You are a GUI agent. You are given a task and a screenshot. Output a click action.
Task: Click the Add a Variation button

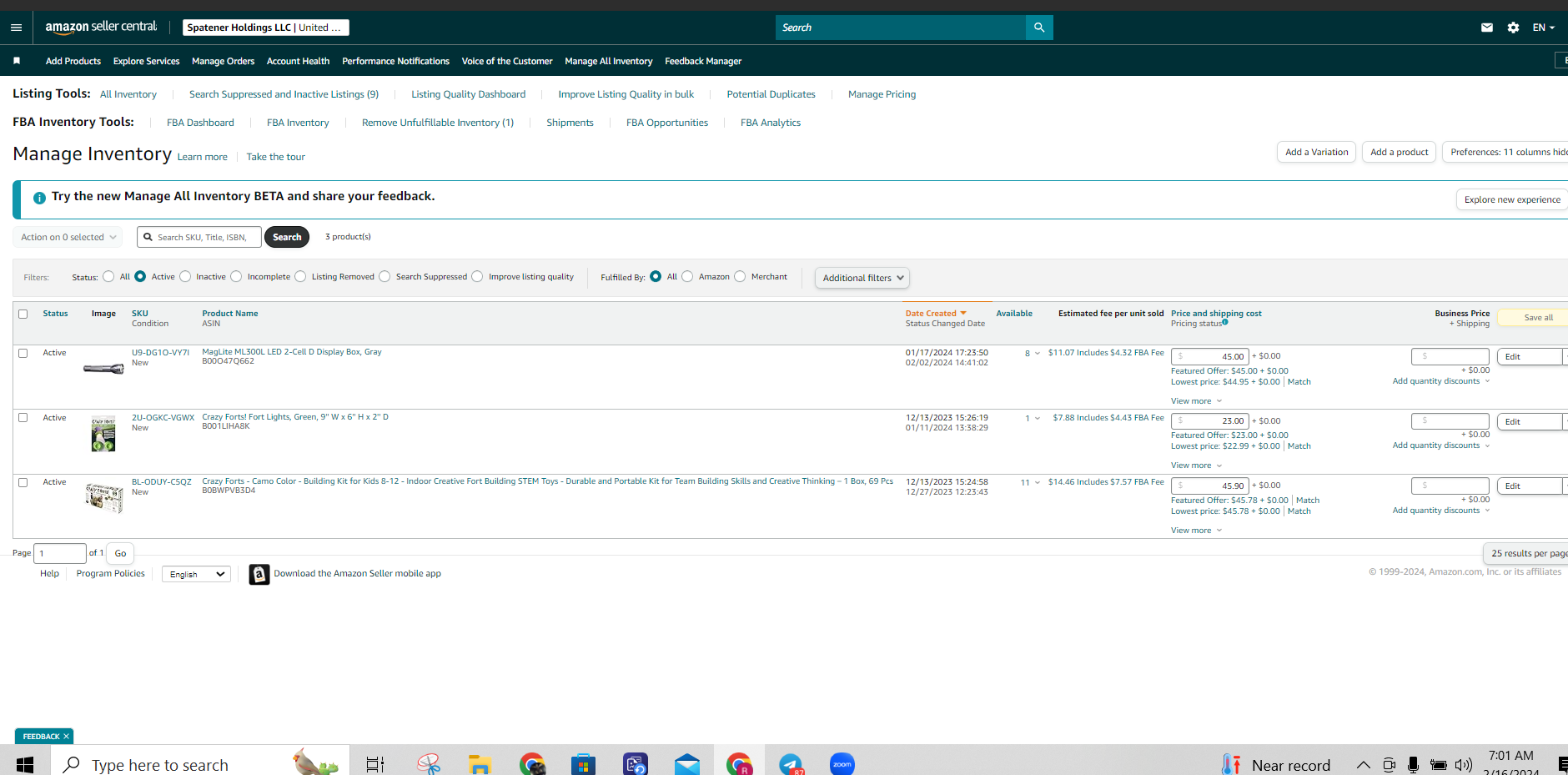(1316, 152)
